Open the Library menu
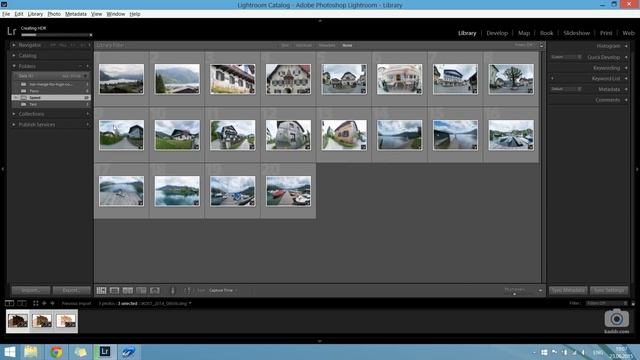640x360 pixels. click(x=35, y=14)
